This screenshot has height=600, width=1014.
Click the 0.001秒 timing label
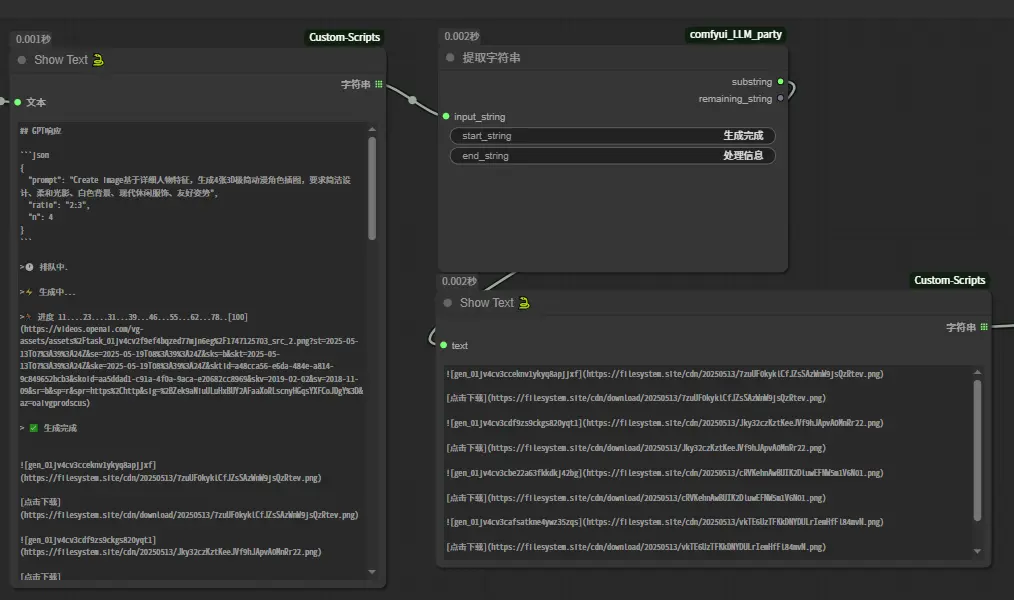[x=33, y=39]
